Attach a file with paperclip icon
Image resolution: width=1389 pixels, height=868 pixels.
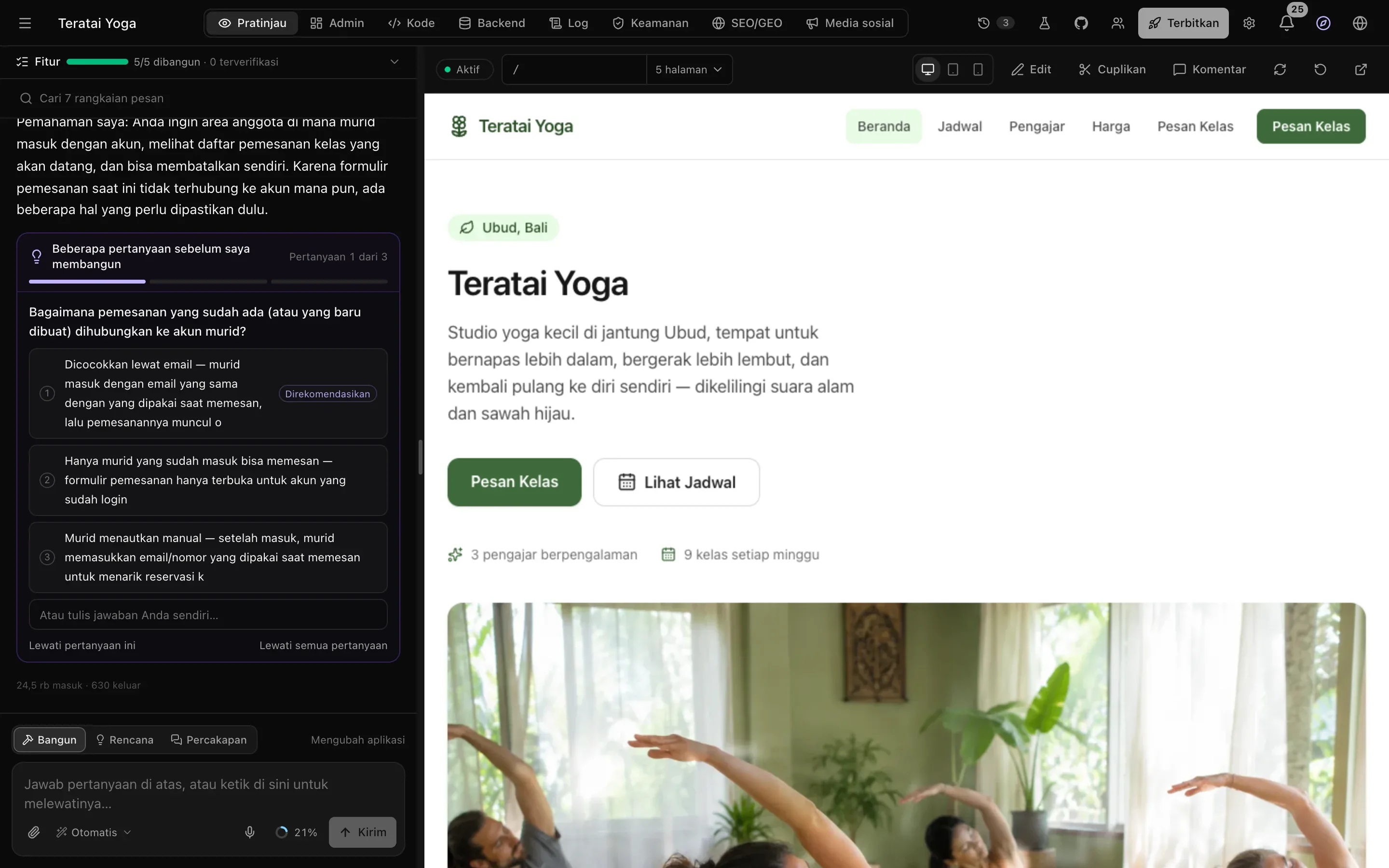34,832
